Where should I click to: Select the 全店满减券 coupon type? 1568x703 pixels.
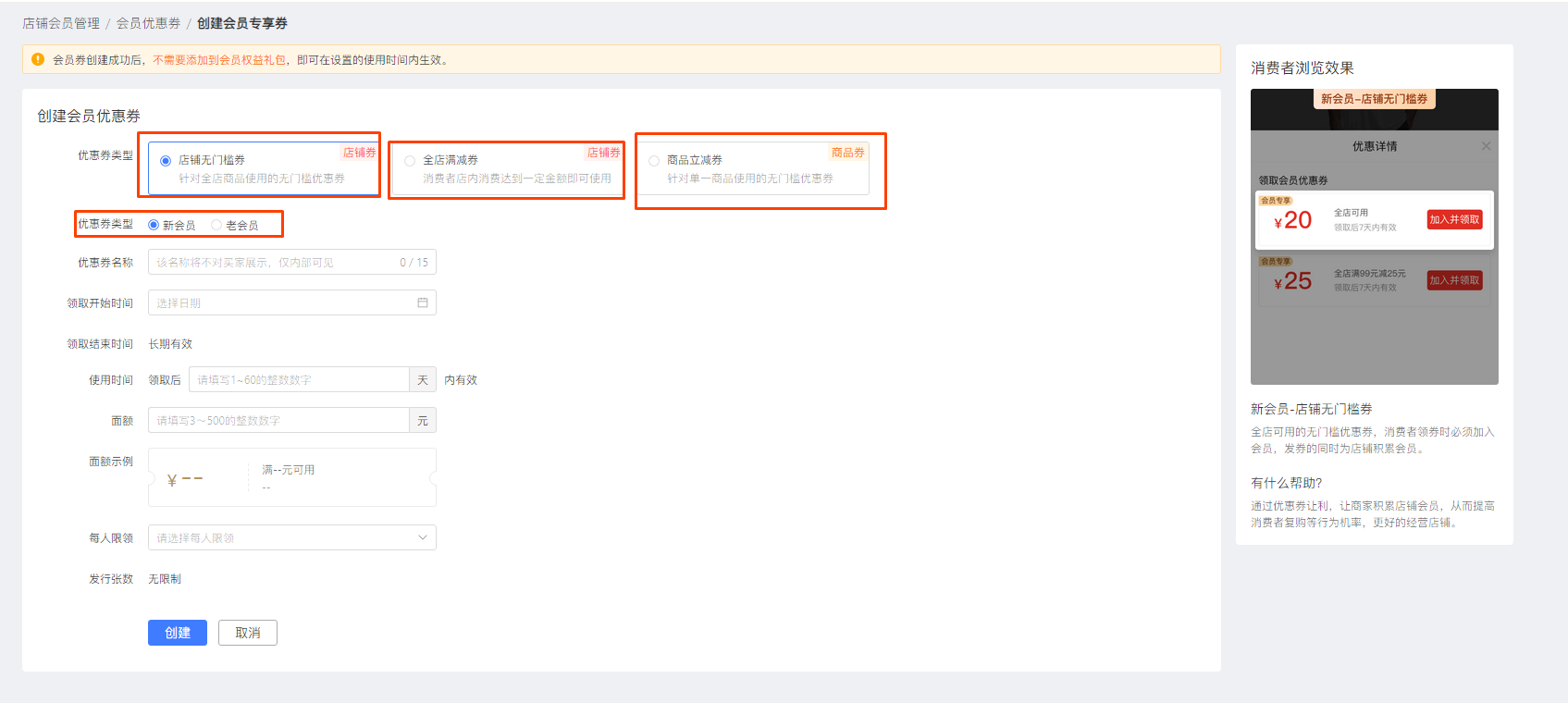410,161
